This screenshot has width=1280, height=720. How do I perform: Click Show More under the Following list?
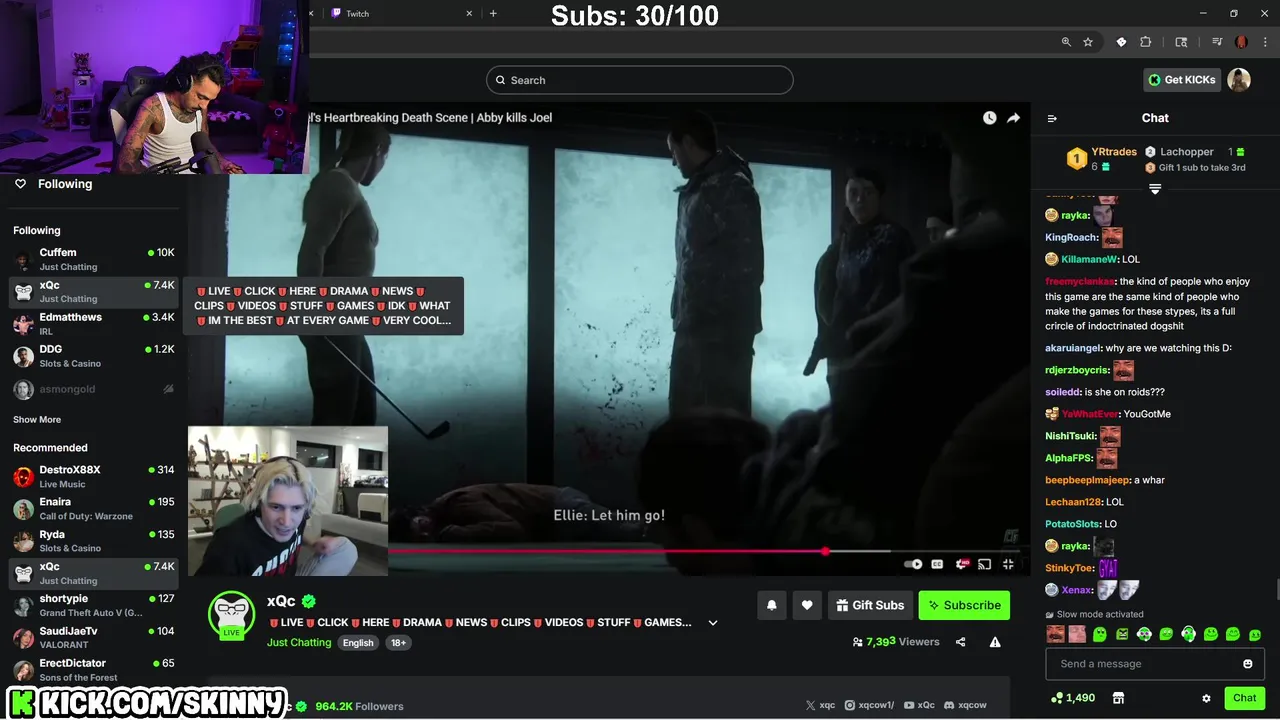pos(37,420)
